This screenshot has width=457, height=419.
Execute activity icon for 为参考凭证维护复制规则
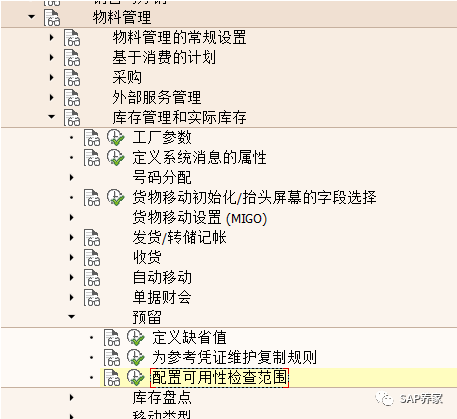(136, 358)
